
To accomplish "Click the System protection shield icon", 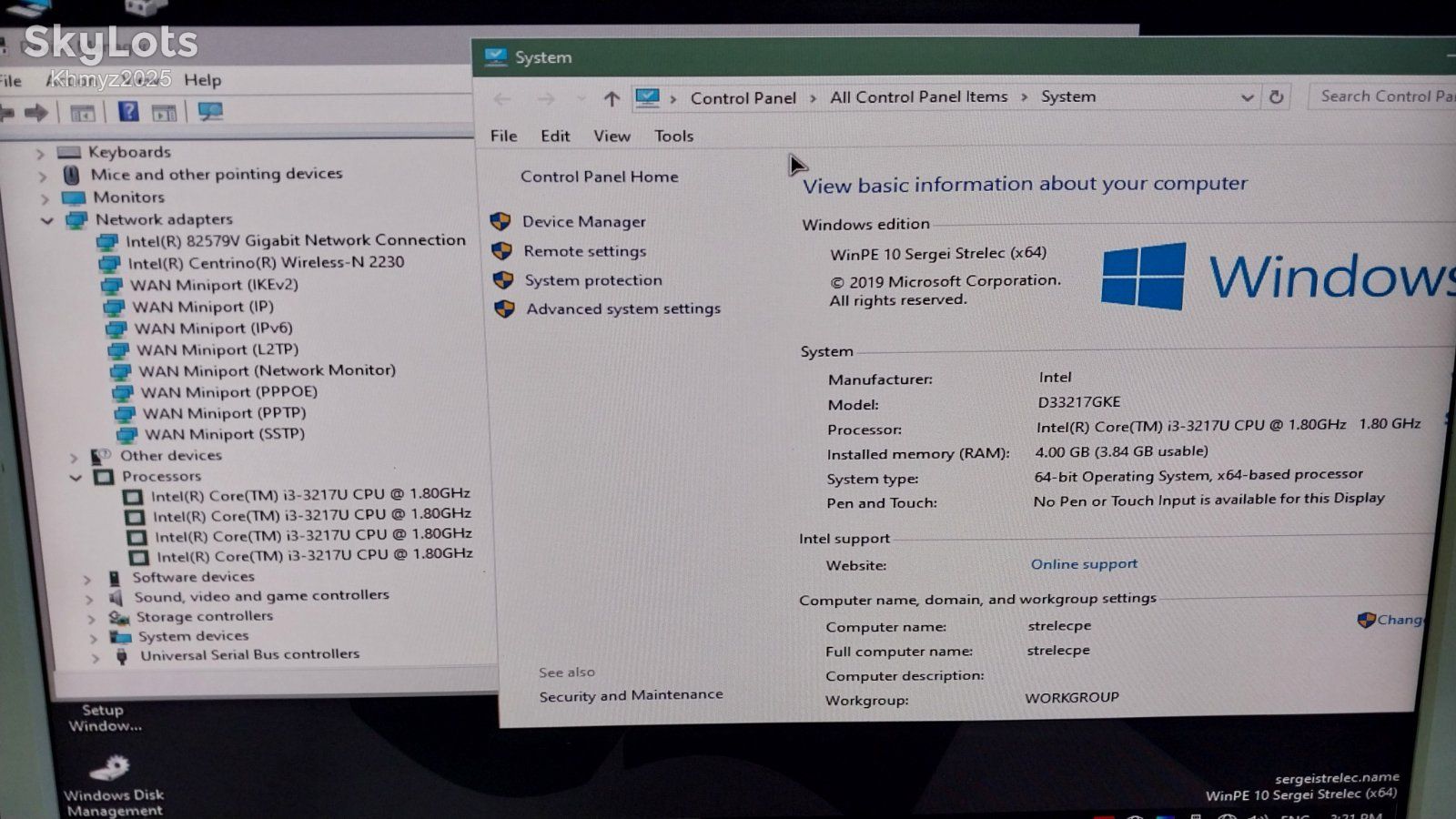I will [503, 280].
